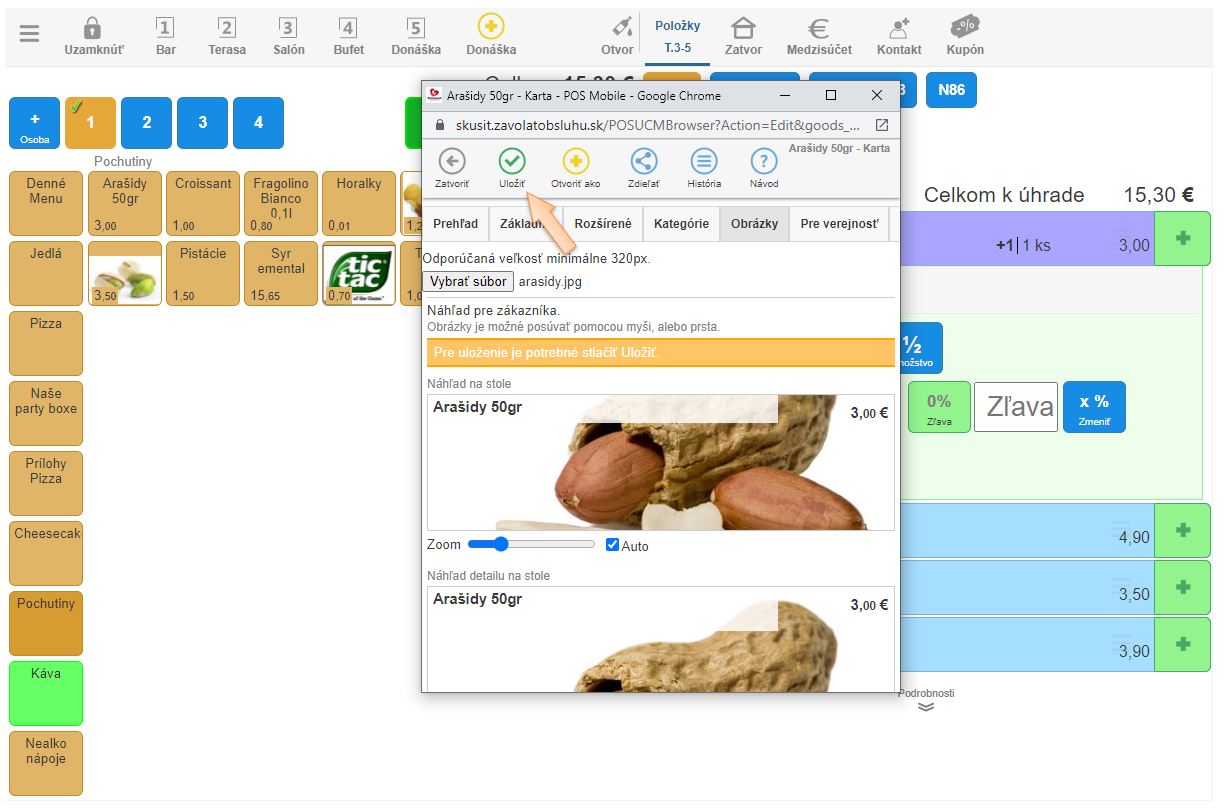Image resolution: width=1225 pixels, height=812 pixels.
Task: Open the Zdieľať share icon
Action: pos(644,162)
